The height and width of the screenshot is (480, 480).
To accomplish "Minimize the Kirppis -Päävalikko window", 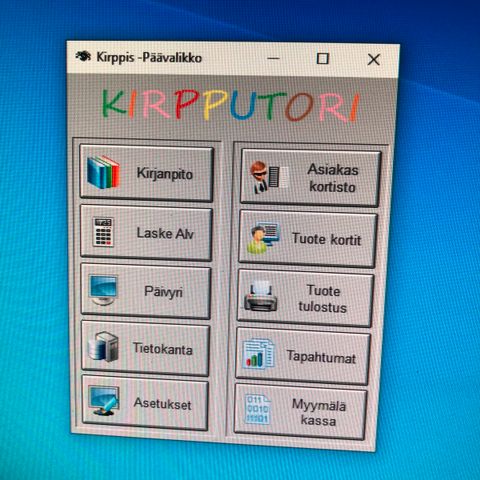I will click(273, 58).
